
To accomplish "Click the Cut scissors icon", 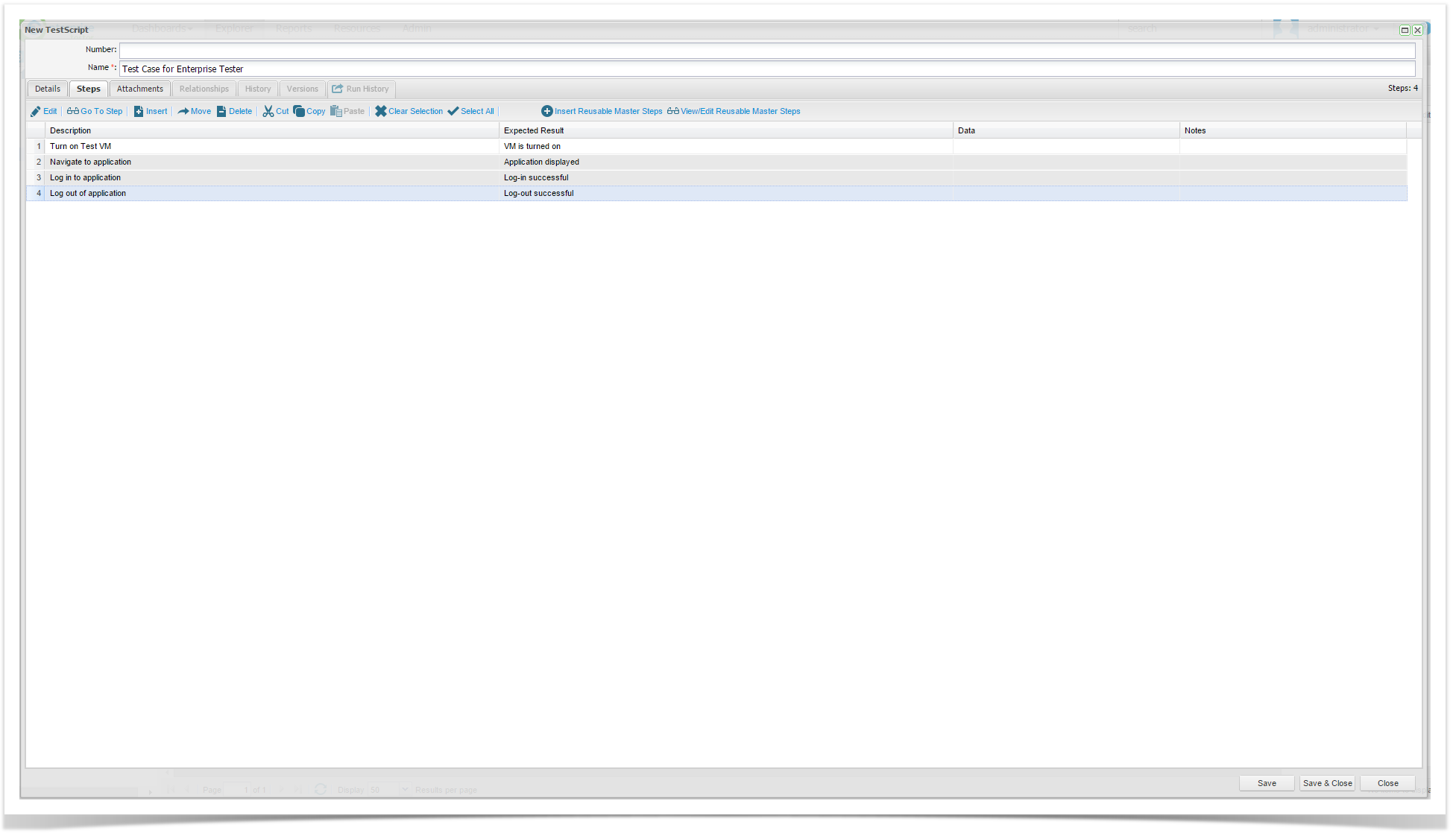I will tap(268, 112).
